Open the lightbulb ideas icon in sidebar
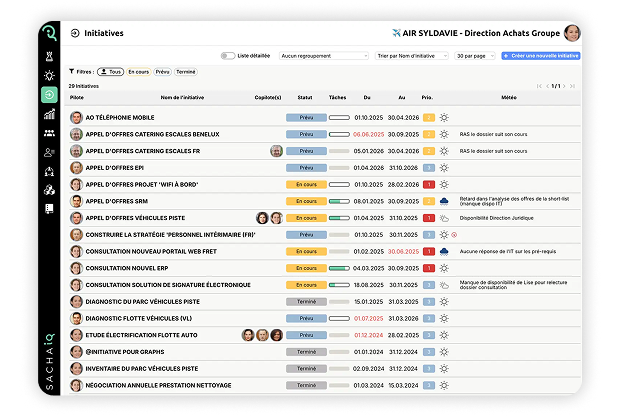 coord(49,75)
